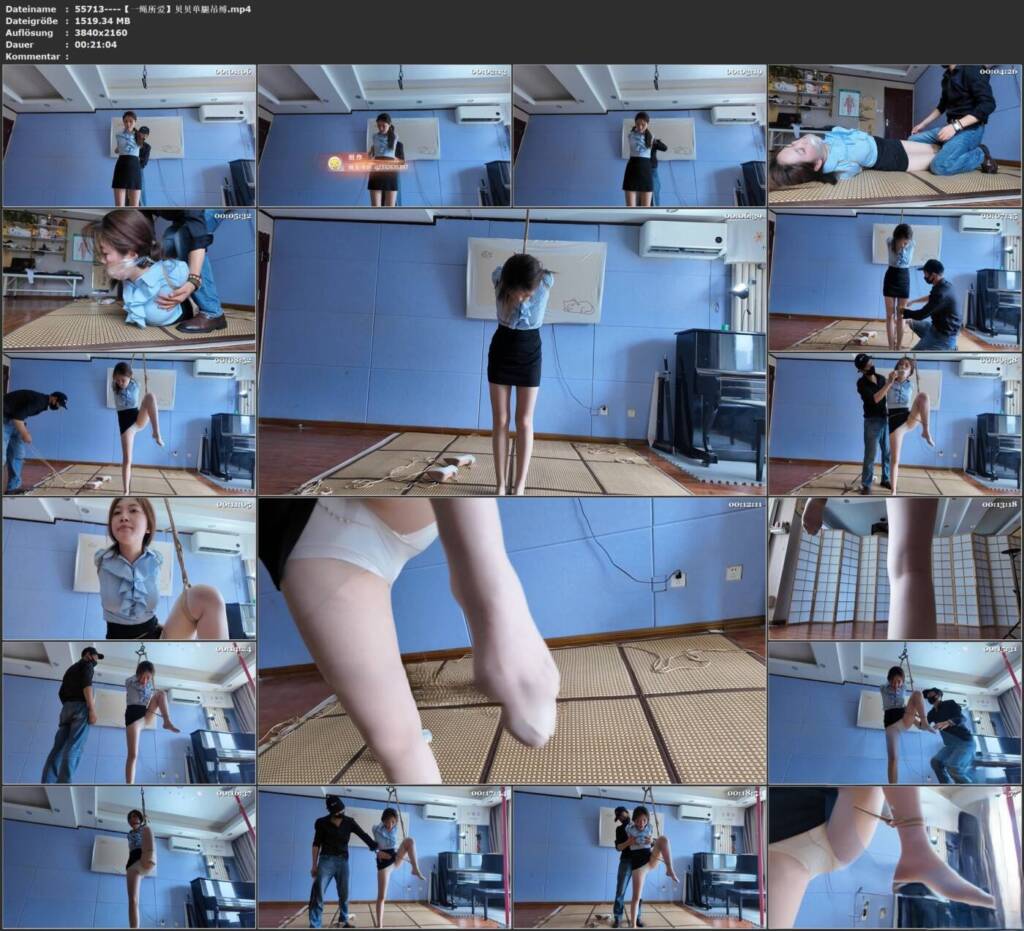The width and height of the screenshot is (1024, 931).
Task: Click the "Kommentar" label
Action: [33, 56]
